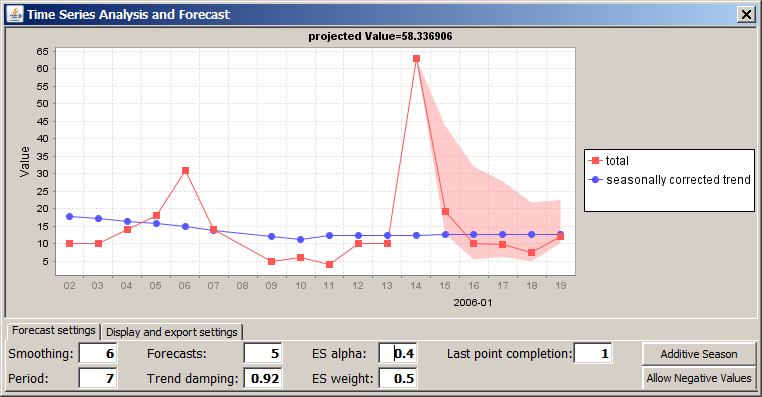Click the 'projected Value=58.336906' chart title
Screen dimensions: 762x397
[380, 36]
